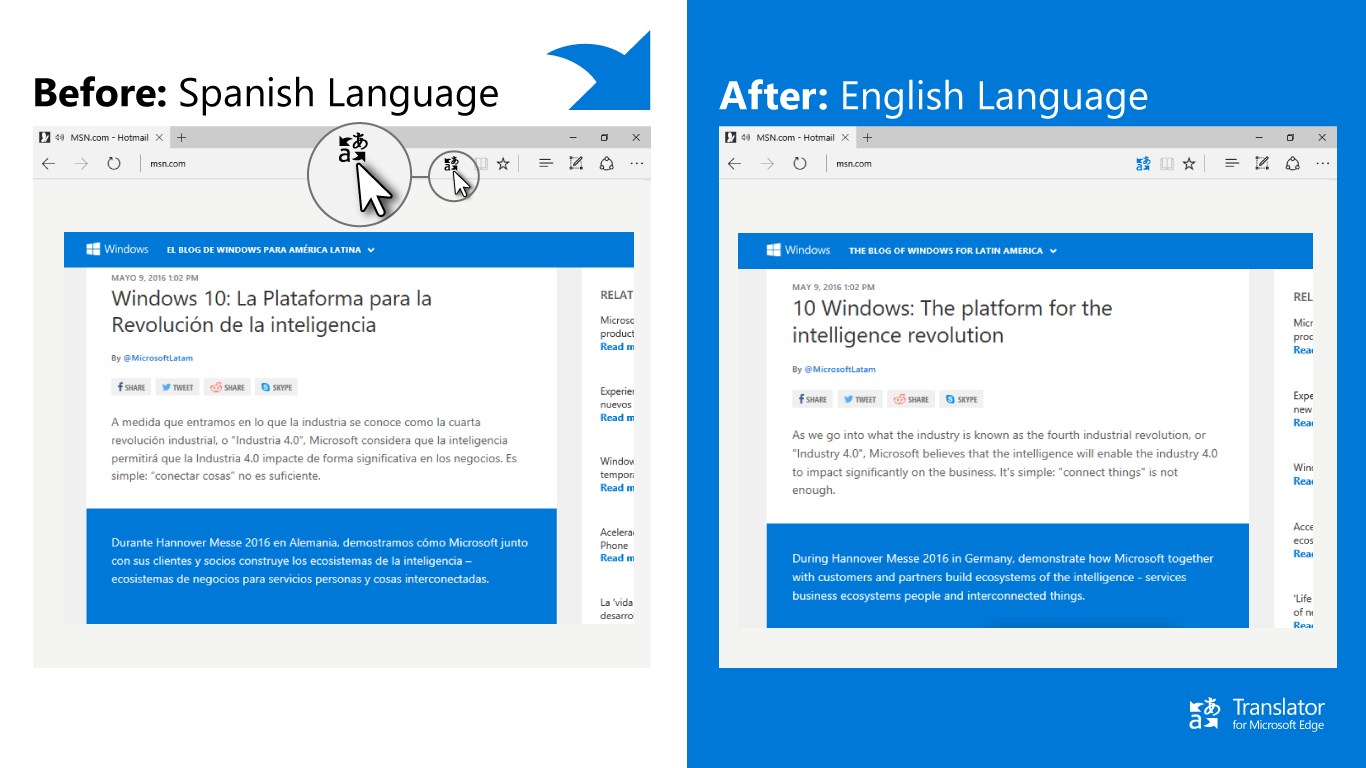Viewport: 1366px width, 768px height.
Task: Click the Forward arrow in the Spanish window
Action: coord(81,164)
